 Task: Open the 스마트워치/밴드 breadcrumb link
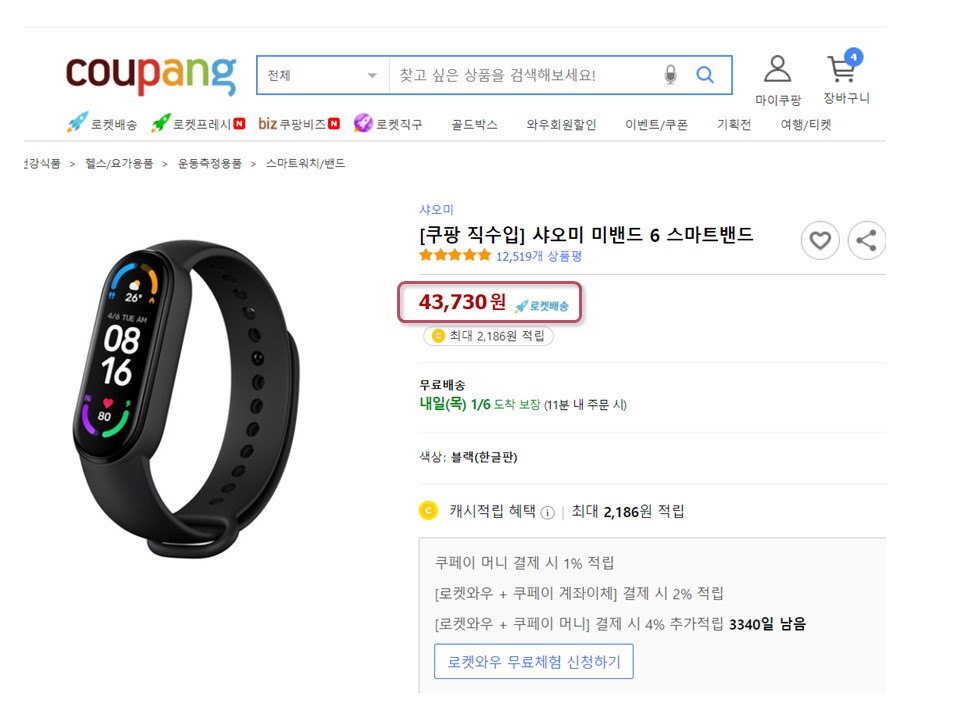[306, 163]
